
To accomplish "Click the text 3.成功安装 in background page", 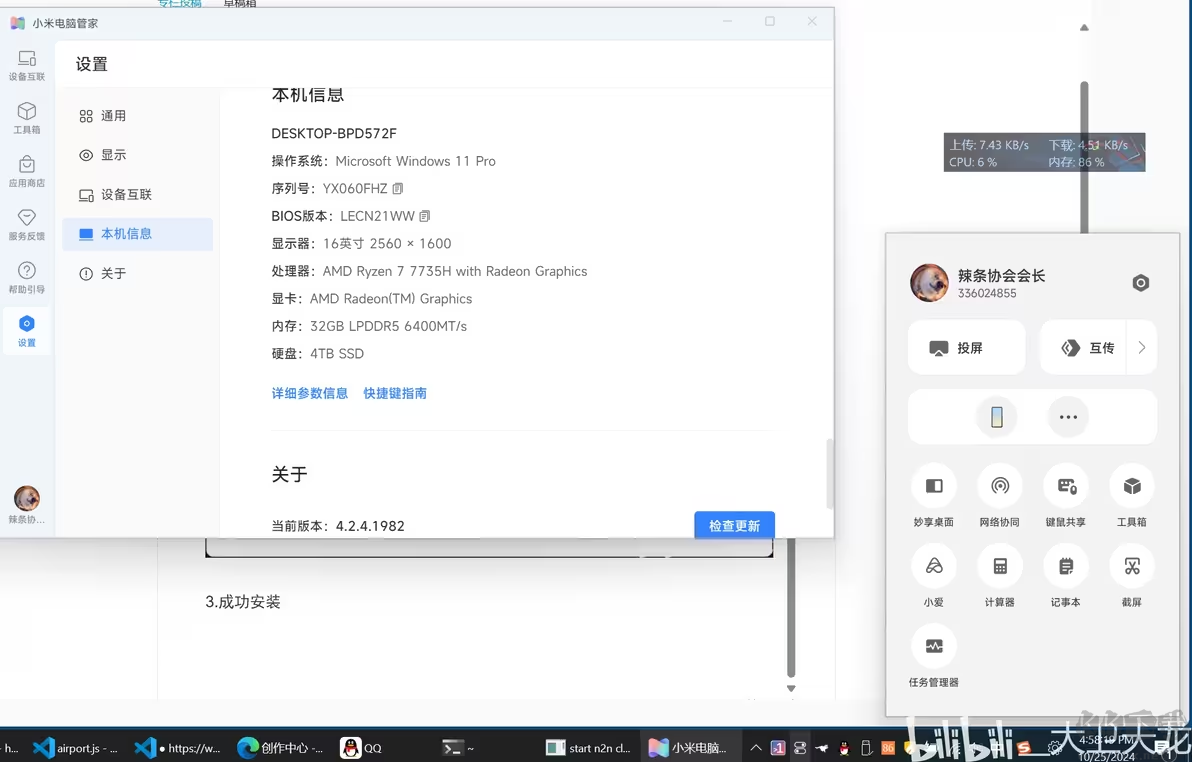I will (x=243, y=602).
